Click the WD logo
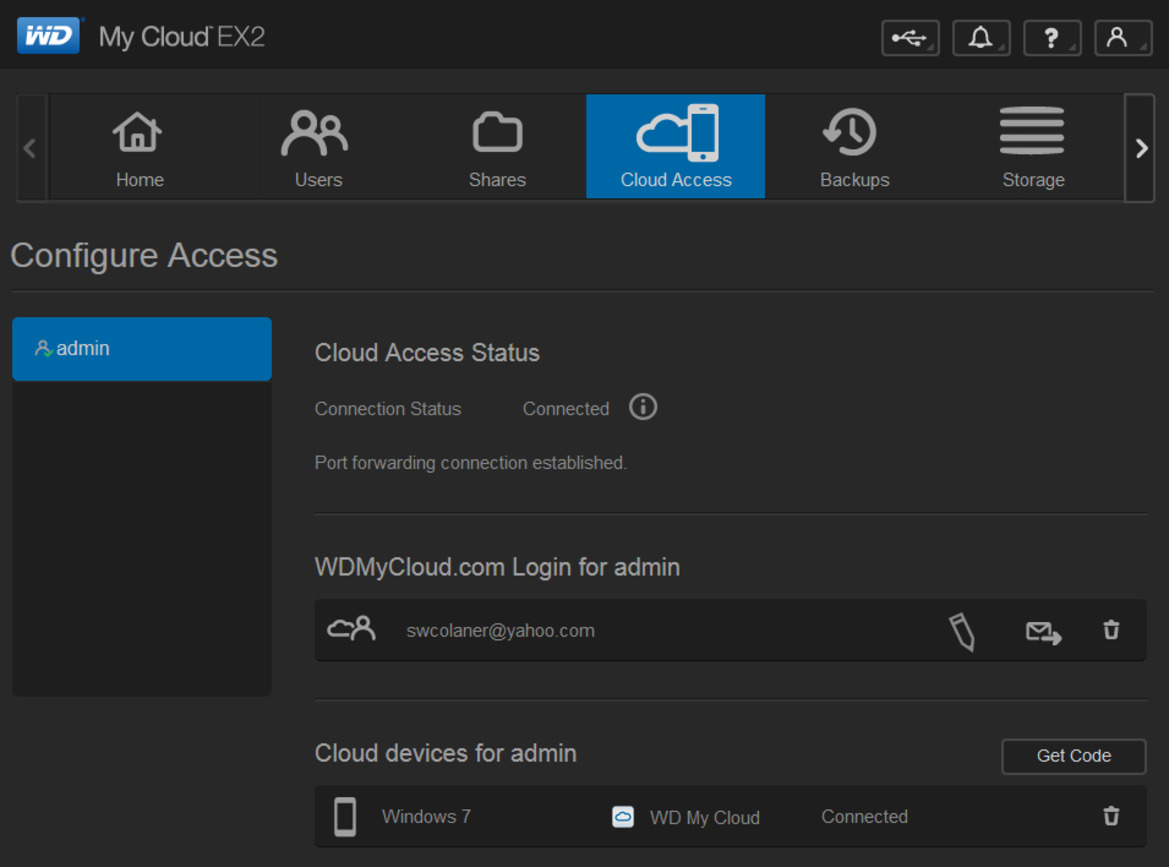Viewport: 1169px width, 867px height. coord(48,35)
